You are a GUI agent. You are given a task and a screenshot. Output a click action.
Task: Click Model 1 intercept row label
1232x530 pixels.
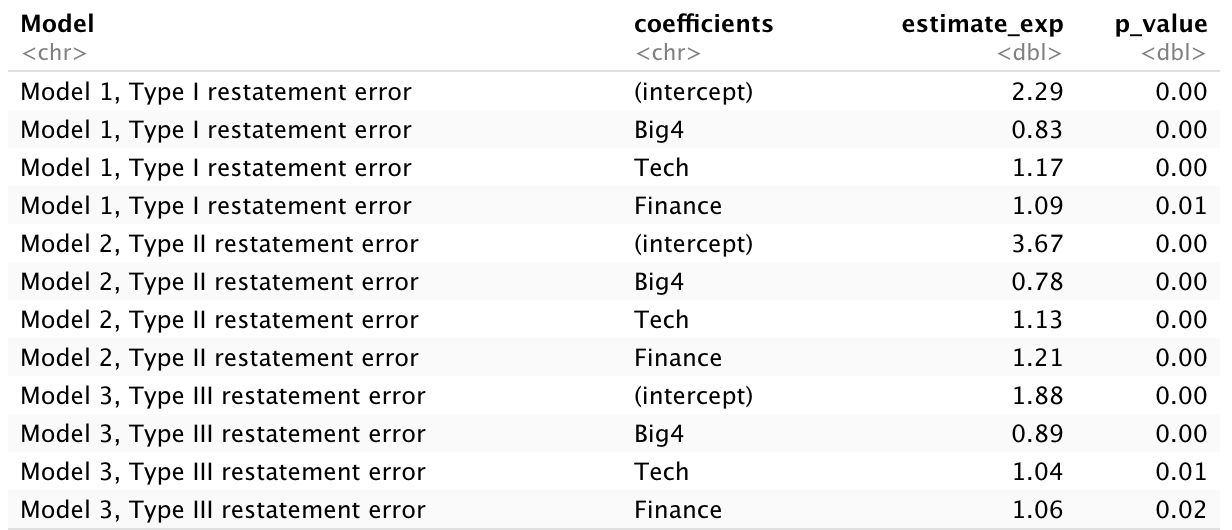(215, 95)
